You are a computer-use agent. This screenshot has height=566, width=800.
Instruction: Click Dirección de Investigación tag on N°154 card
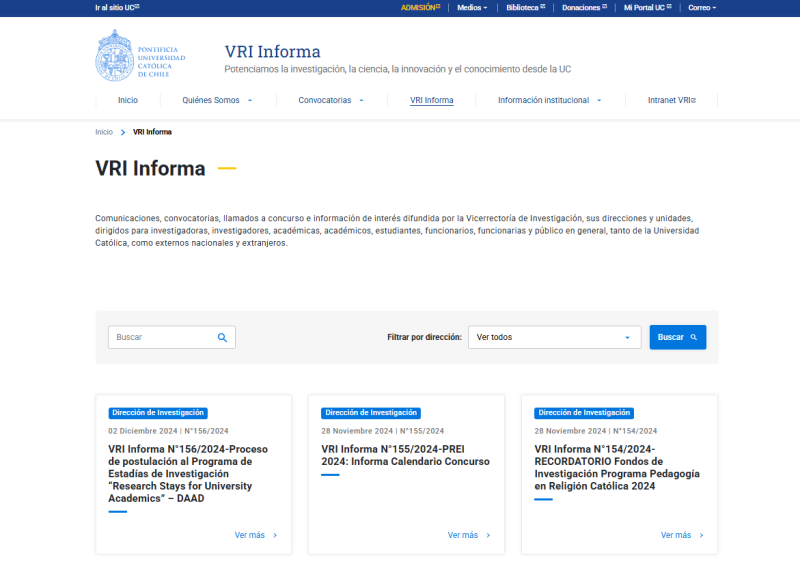point(584,413)
